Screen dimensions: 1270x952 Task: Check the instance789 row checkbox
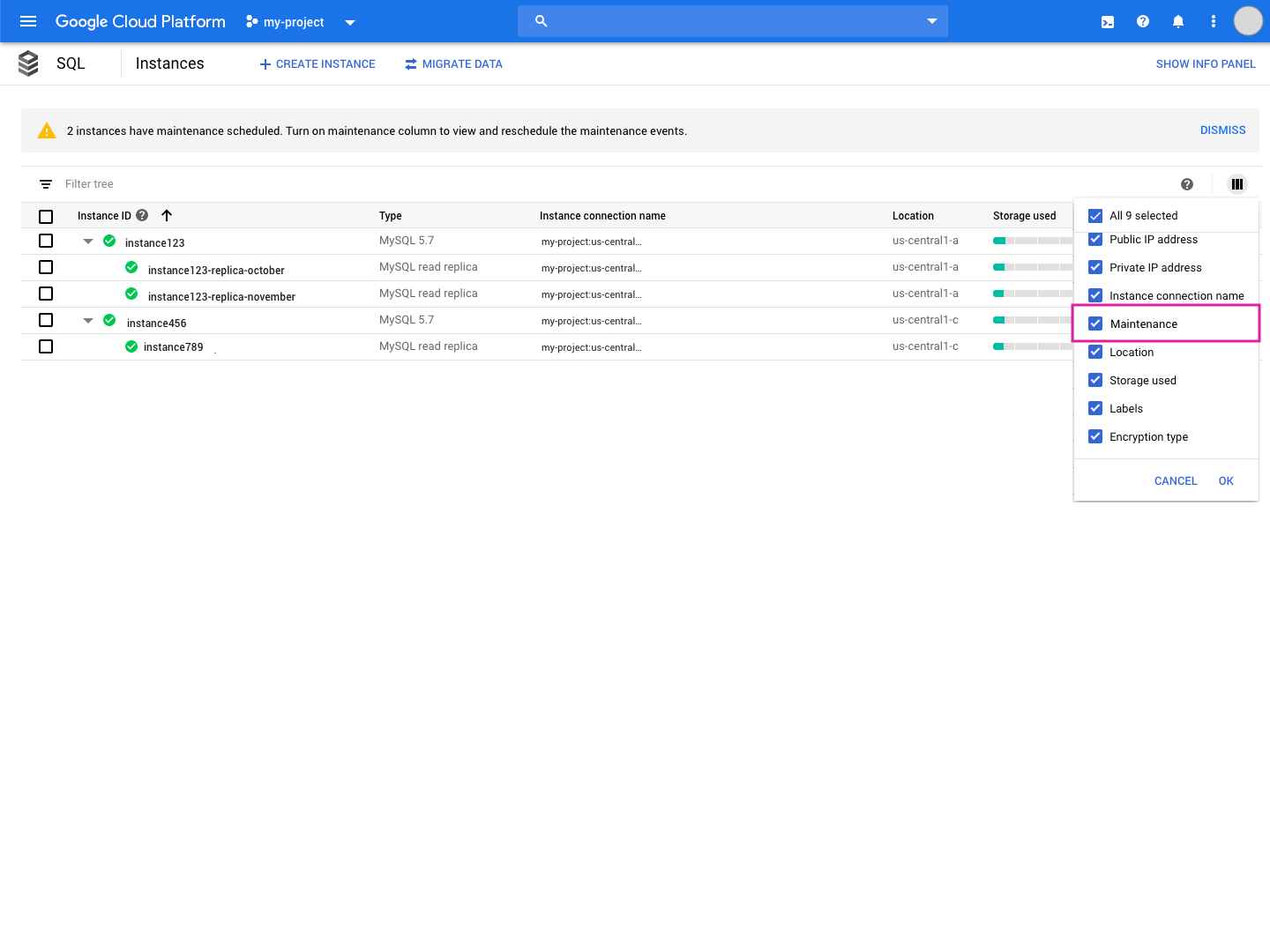(46, 346)
